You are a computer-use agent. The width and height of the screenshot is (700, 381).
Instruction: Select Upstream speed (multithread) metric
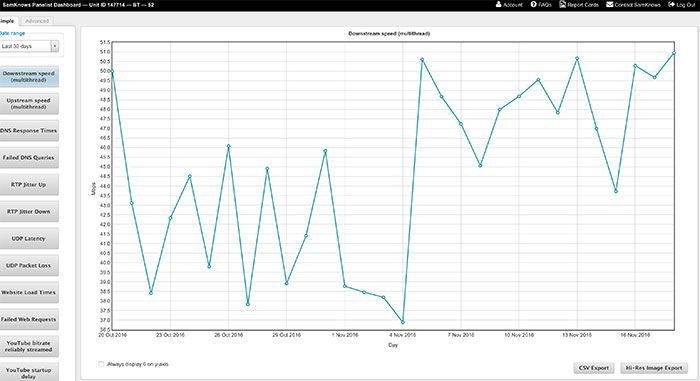click(x=29, y=104)
